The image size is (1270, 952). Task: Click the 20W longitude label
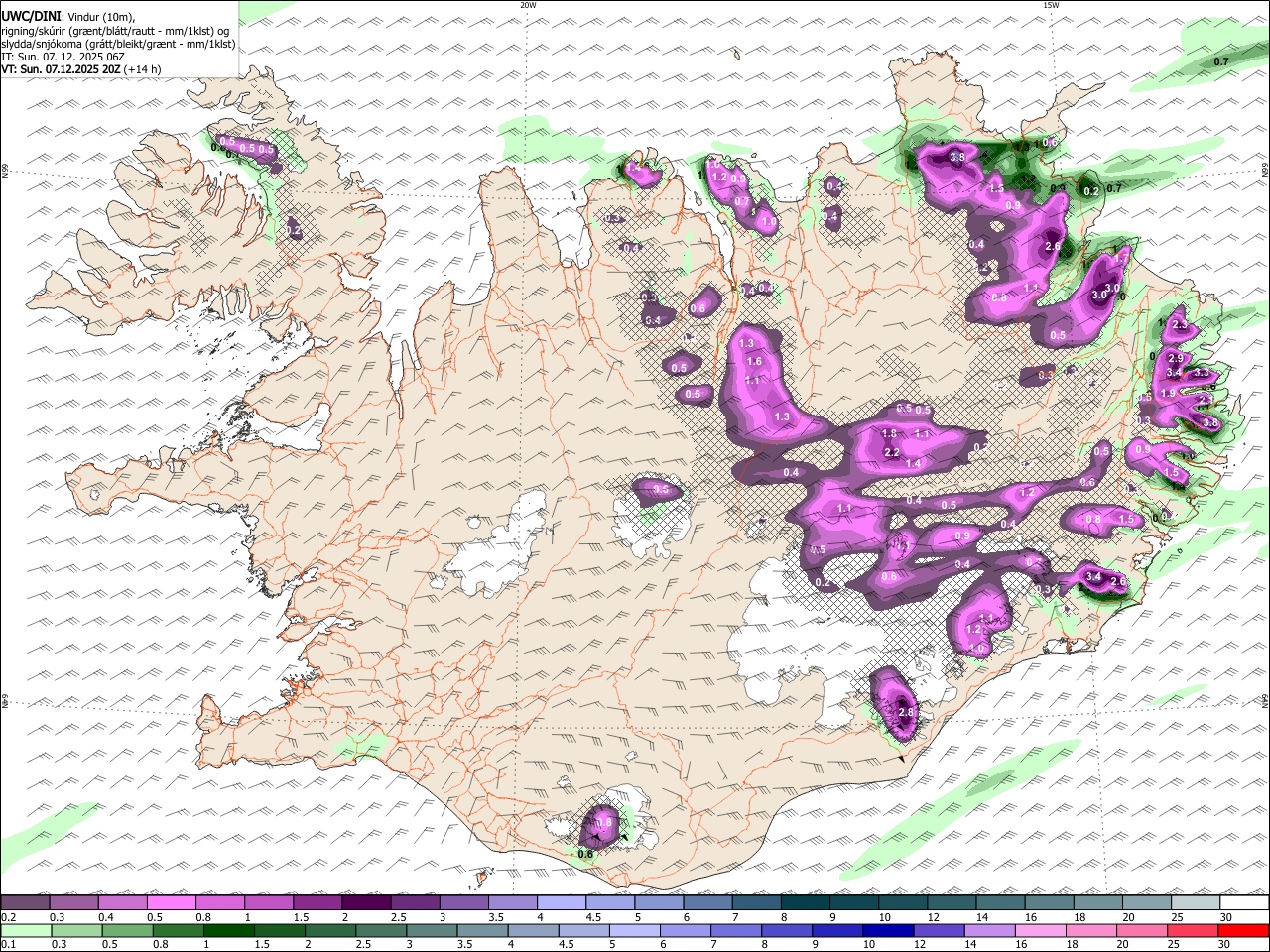pos(529,5)
